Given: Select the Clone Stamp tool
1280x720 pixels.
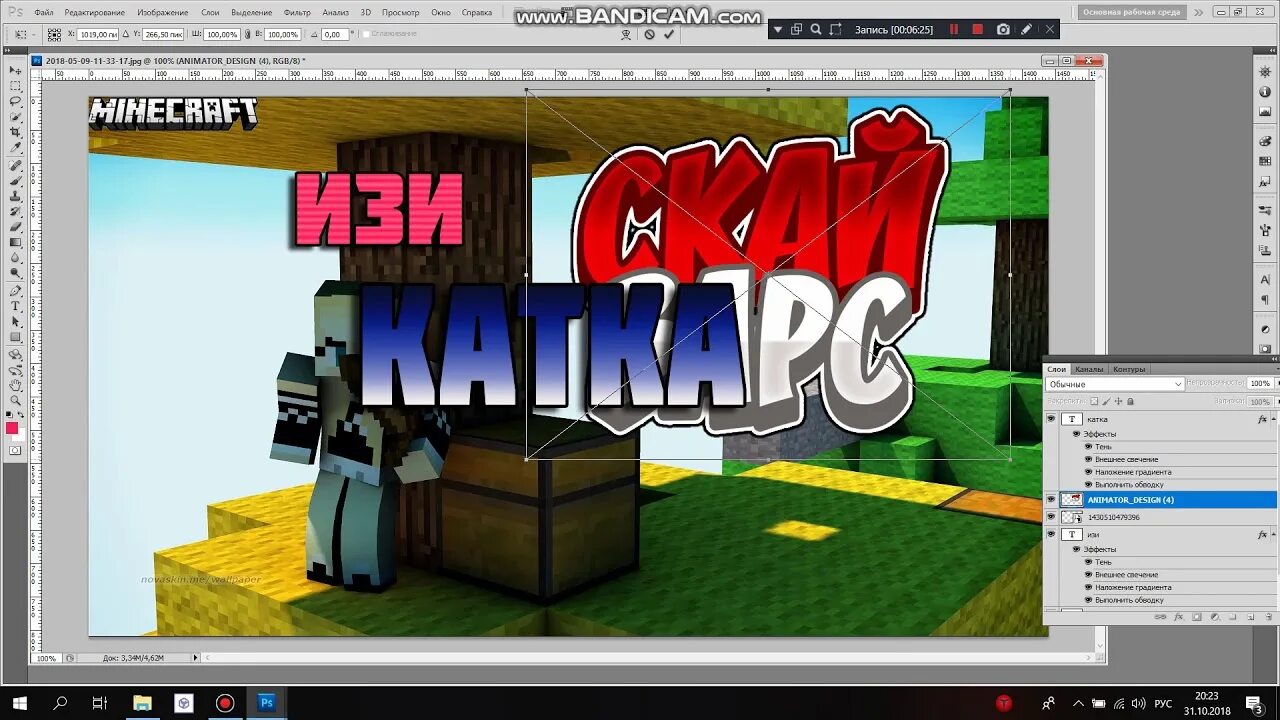Looking at the screenshot, I should (15, 195).
